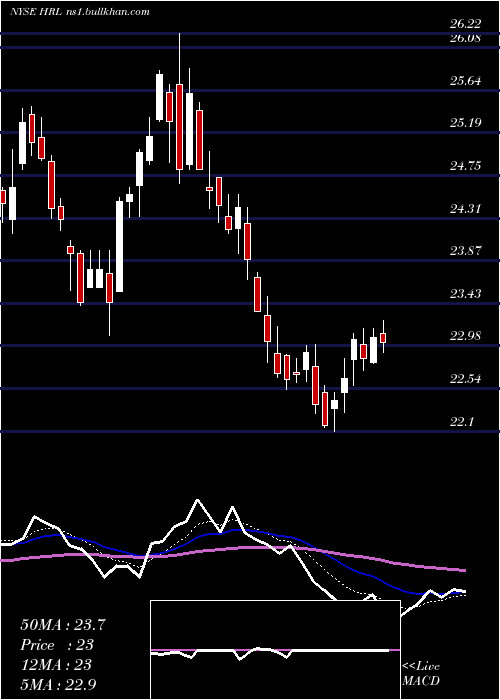The width and height of the screenshot is (500, 700).
Task: Click the '50MA : 23.7' readout
Action: pos(63,625)
